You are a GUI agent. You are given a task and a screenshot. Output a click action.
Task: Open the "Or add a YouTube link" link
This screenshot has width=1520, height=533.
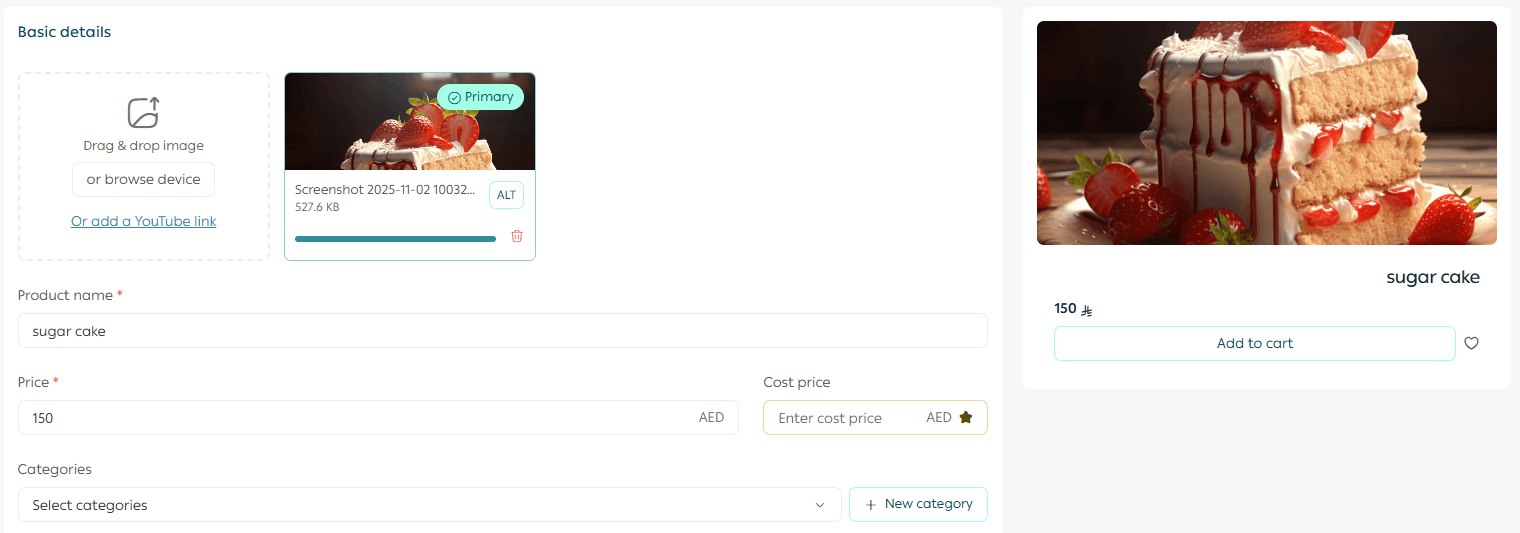143,221
